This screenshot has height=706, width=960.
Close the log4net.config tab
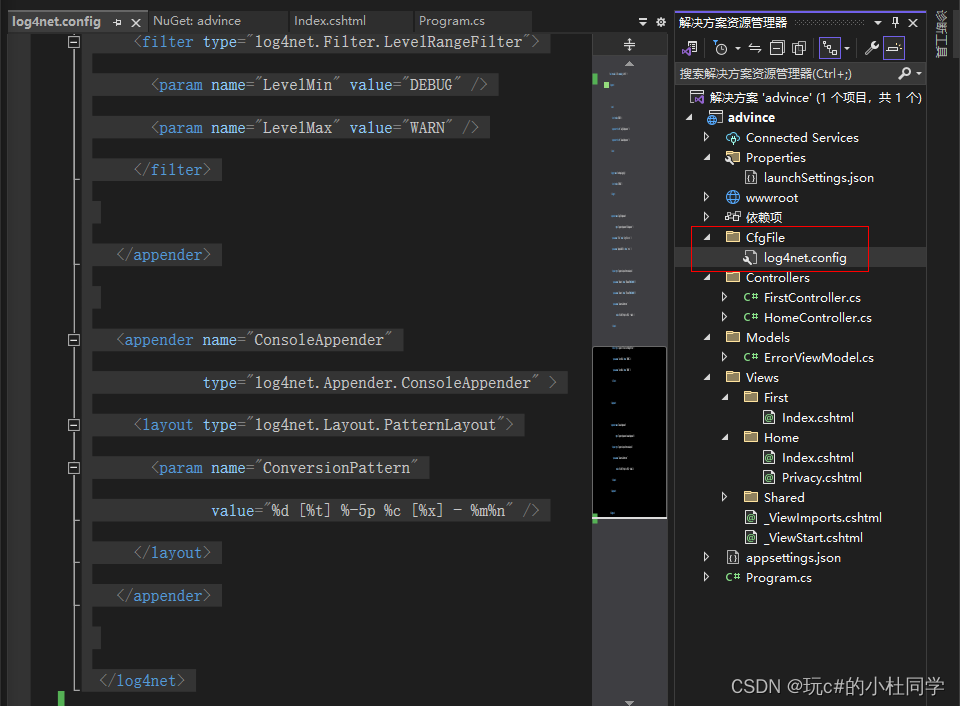(x=136, y=20)
